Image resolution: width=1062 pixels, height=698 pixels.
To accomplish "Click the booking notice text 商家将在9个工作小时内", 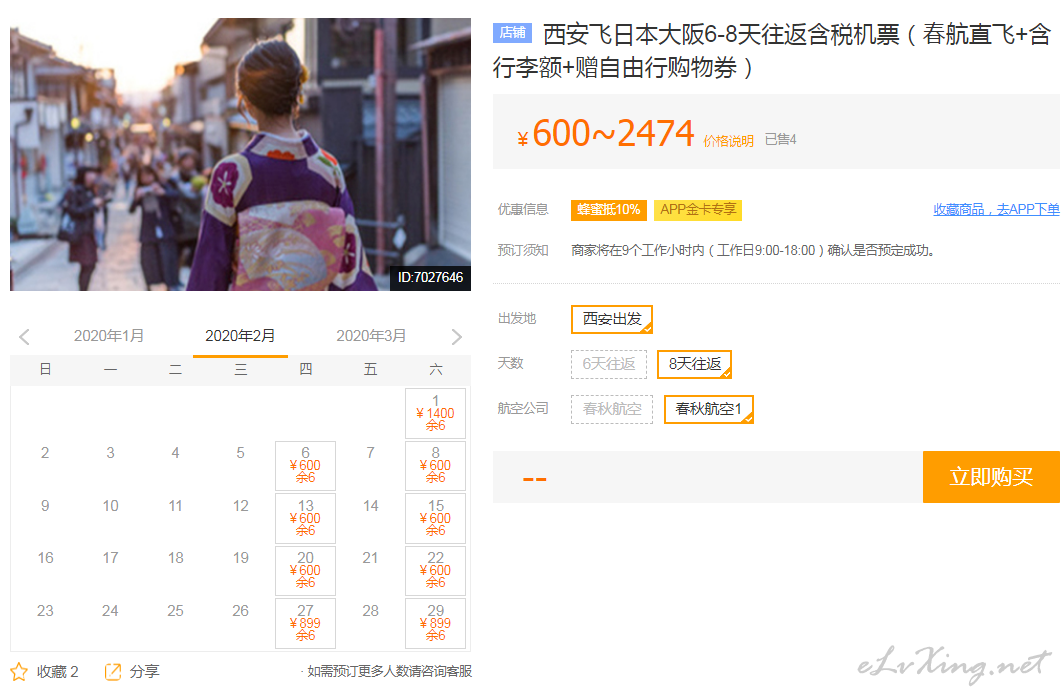I will click(x=752, y=250).
